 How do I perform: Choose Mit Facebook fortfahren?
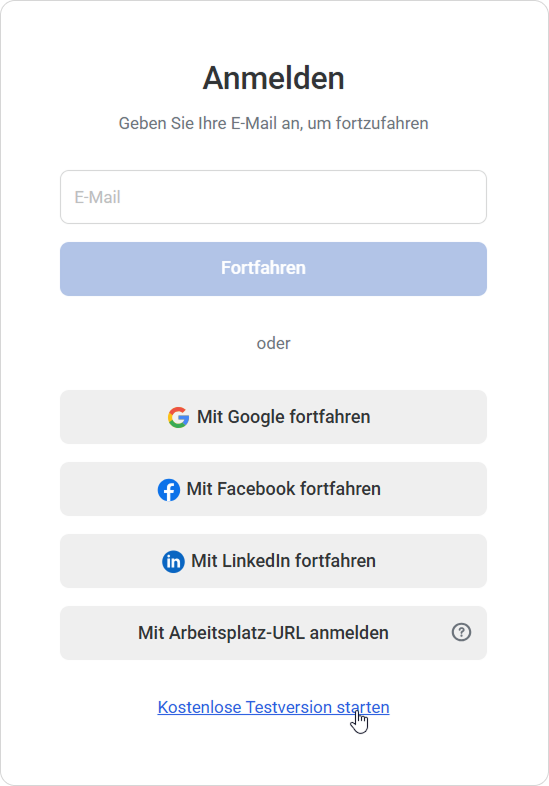pyautogui.click(x=273, y=489)
